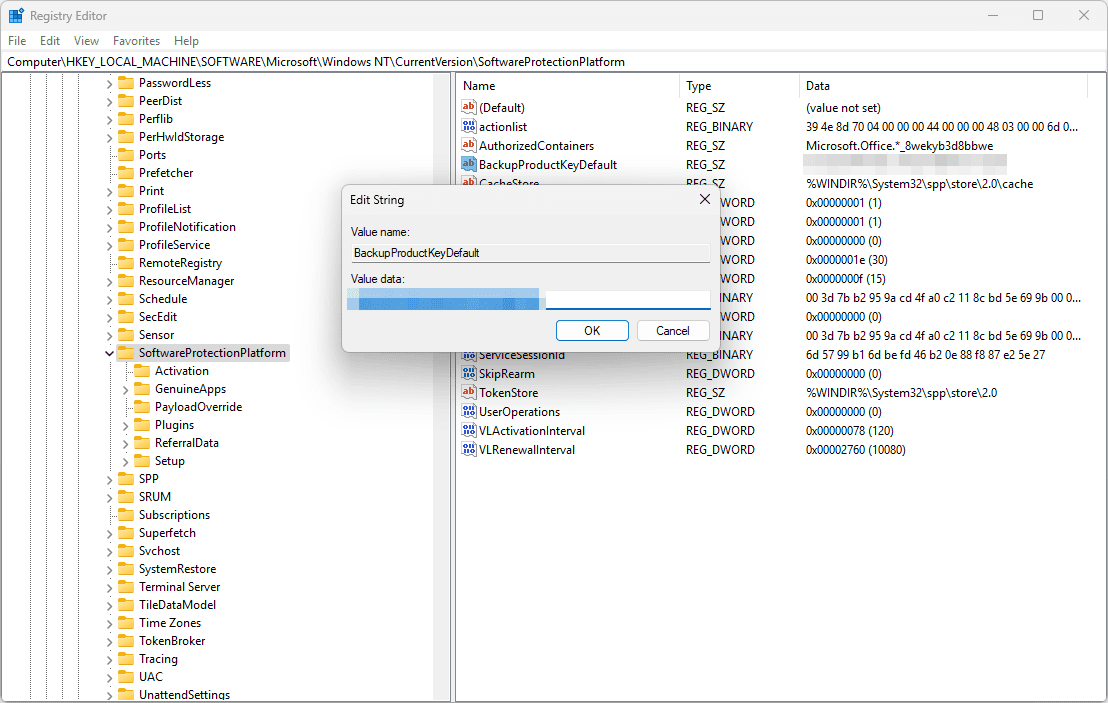This screenshot has width=1108, height=703.
Task: Collapse the SoftwareProtectionPlatform tree node
Action: (x=109, y=353)
